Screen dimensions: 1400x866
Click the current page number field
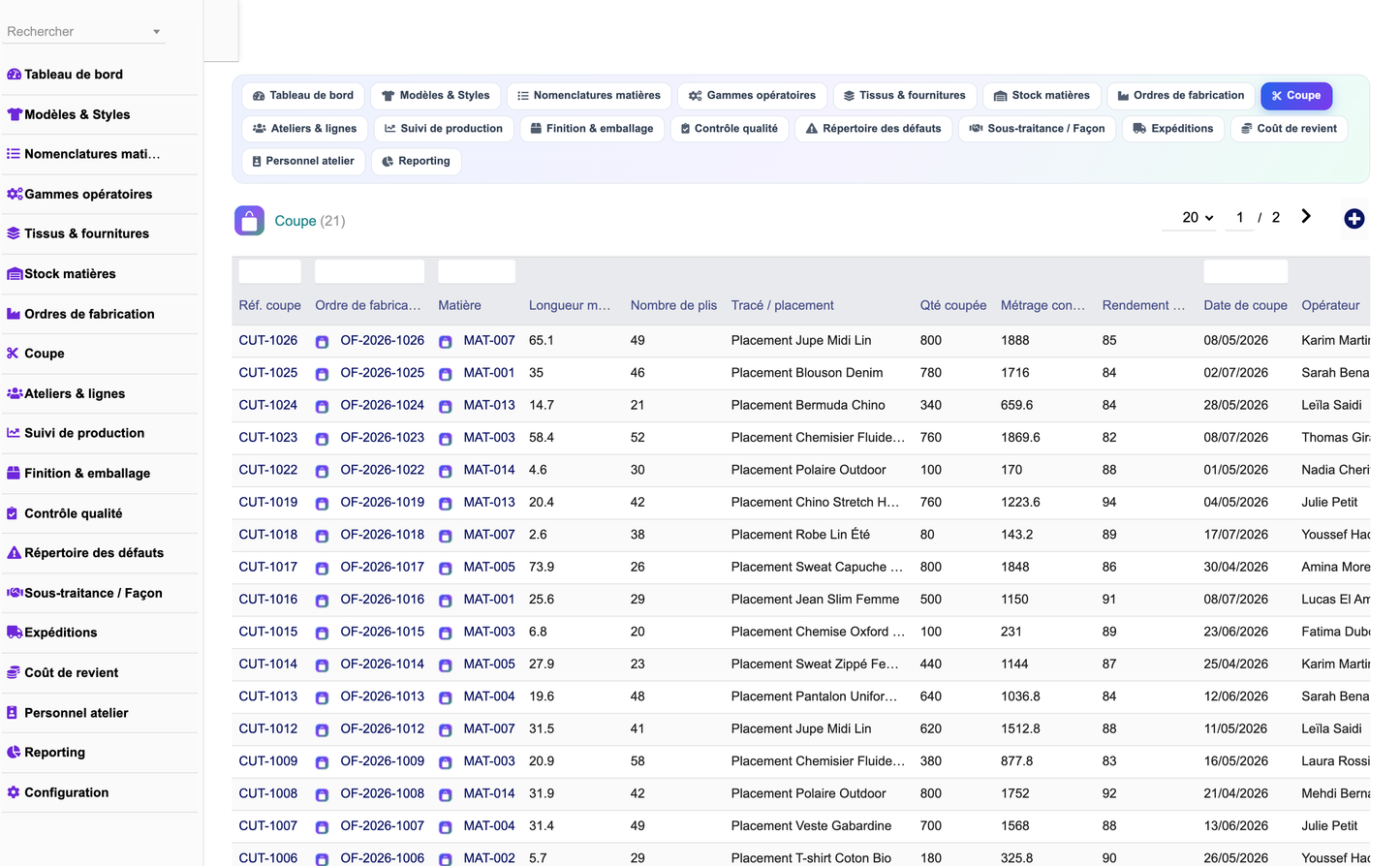(x=1239, y=218)
